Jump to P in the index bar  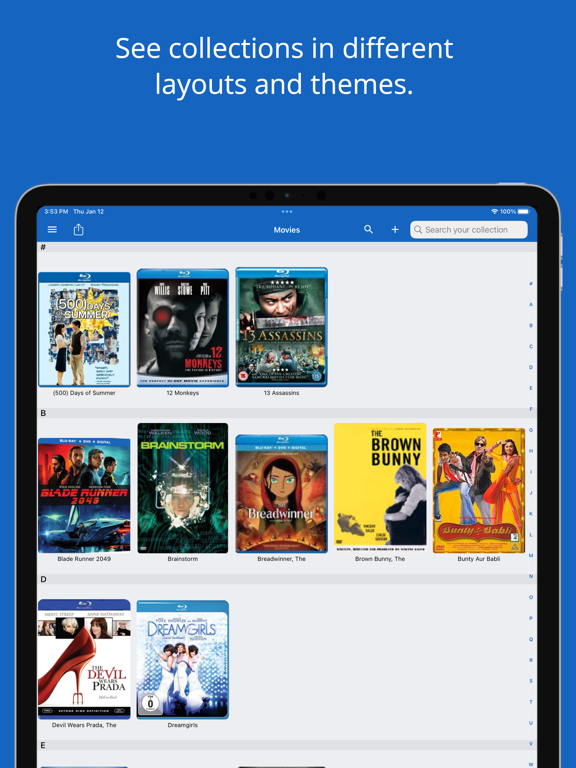point(531,618)
